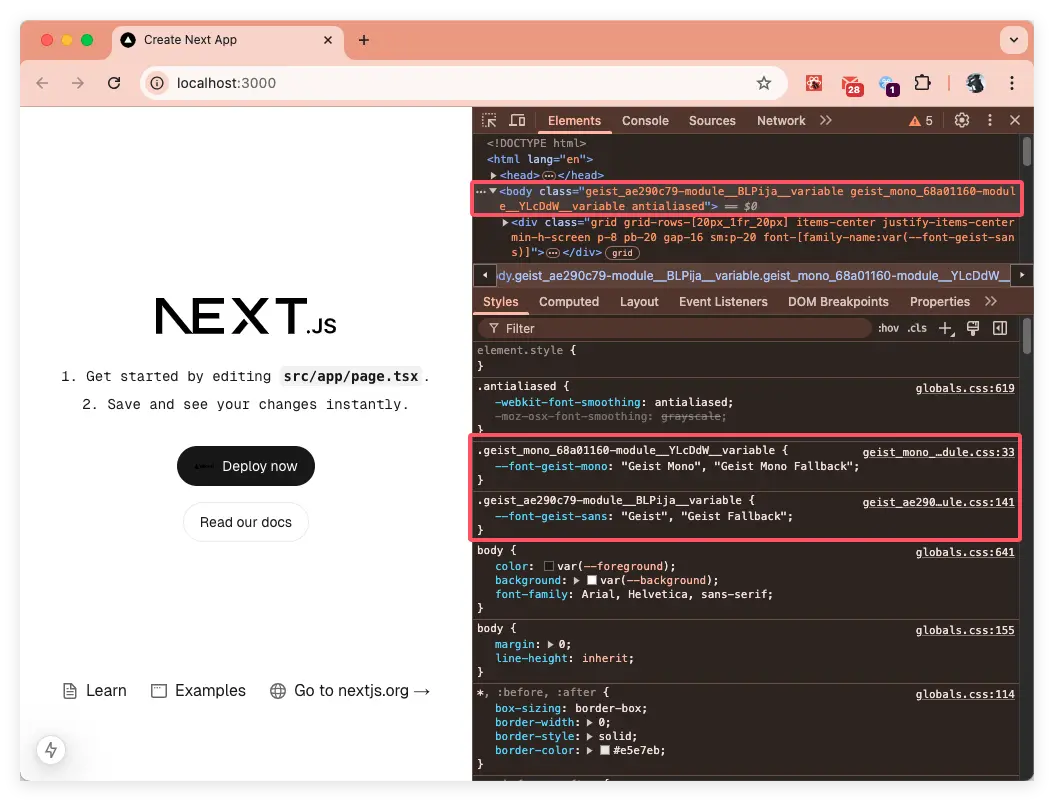Toggle the grid overlay badge on div
Viewport: 1054px width, 801px height.
[x=623, y=253]
